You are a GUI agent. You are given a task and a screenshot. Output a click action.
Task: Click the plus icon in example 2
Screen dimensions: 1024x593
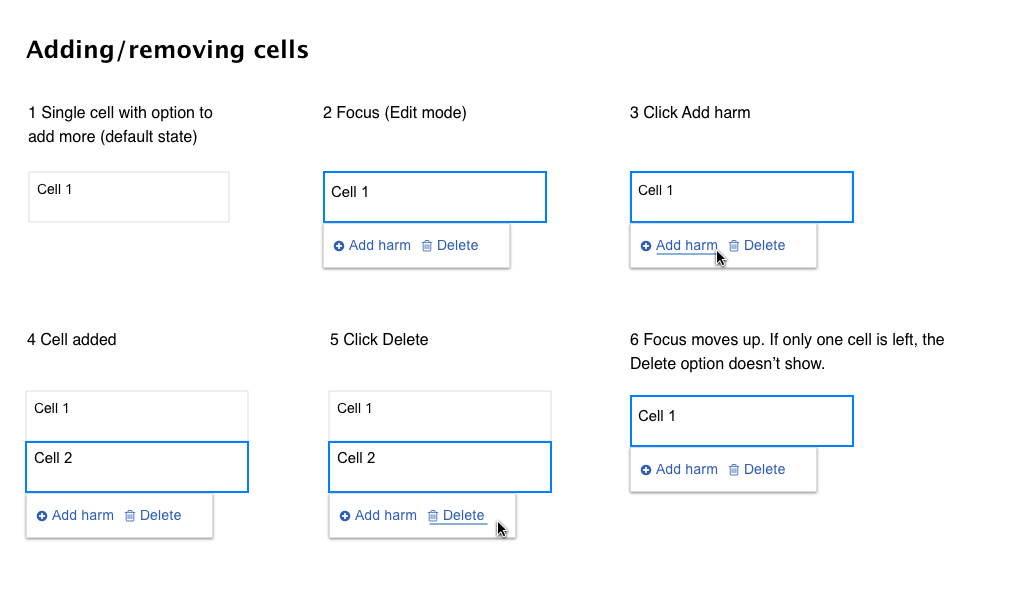(x=339, y=246)
